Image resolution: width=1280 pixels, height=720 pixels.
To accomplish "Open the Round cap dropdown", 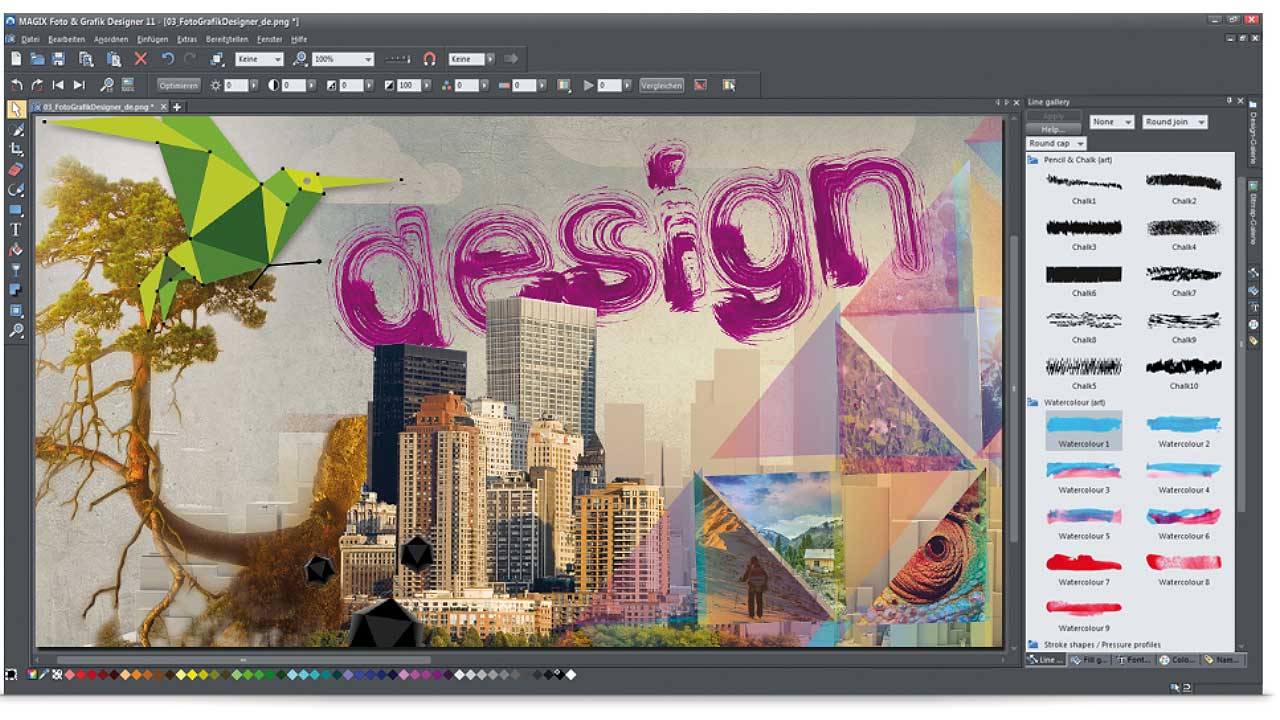I will pos(1056,144).
